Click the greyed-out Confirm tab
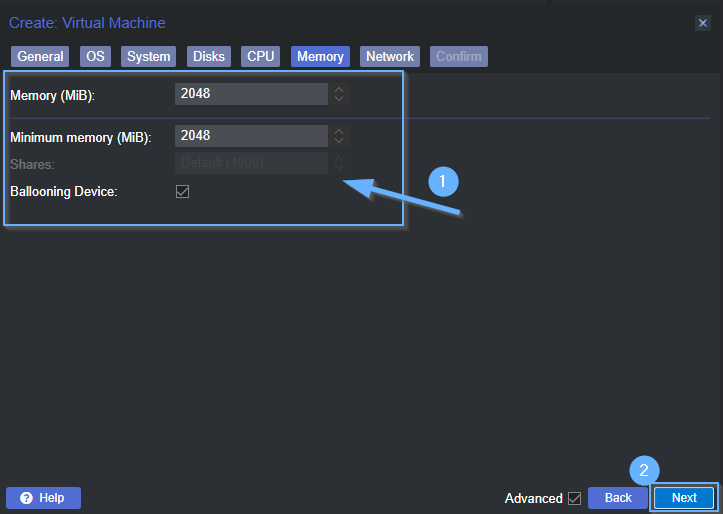The height and width of the screenshot is (514, 723). [x=458, y=57]
